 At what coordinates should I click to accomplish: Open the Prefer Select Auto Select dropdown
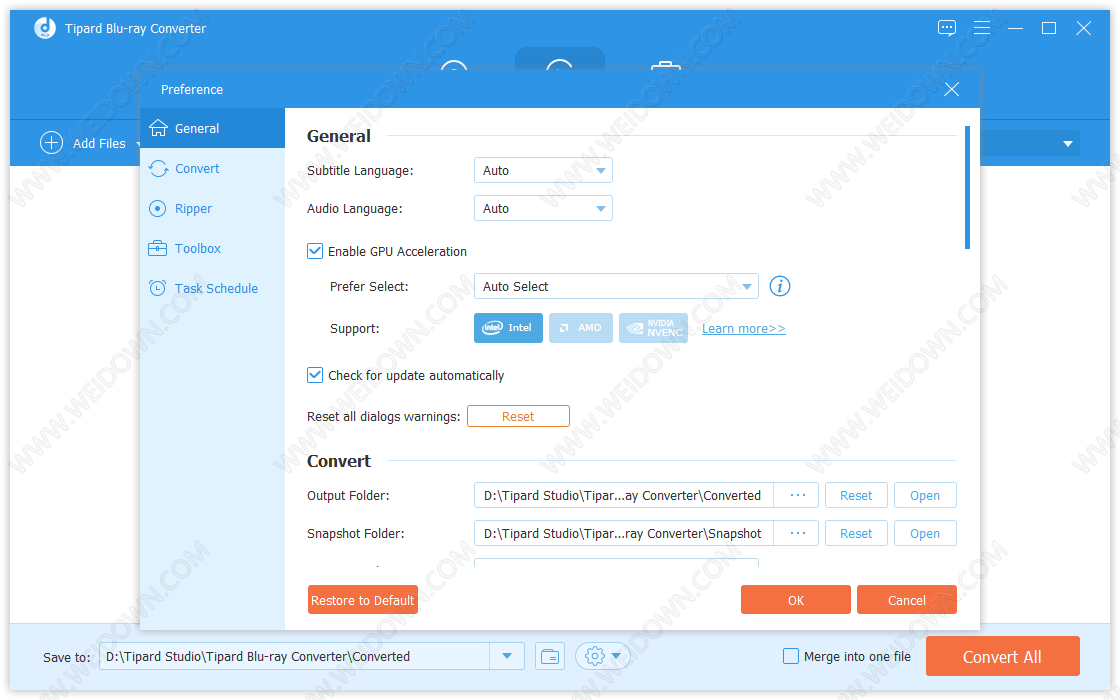tap(615, 287)
